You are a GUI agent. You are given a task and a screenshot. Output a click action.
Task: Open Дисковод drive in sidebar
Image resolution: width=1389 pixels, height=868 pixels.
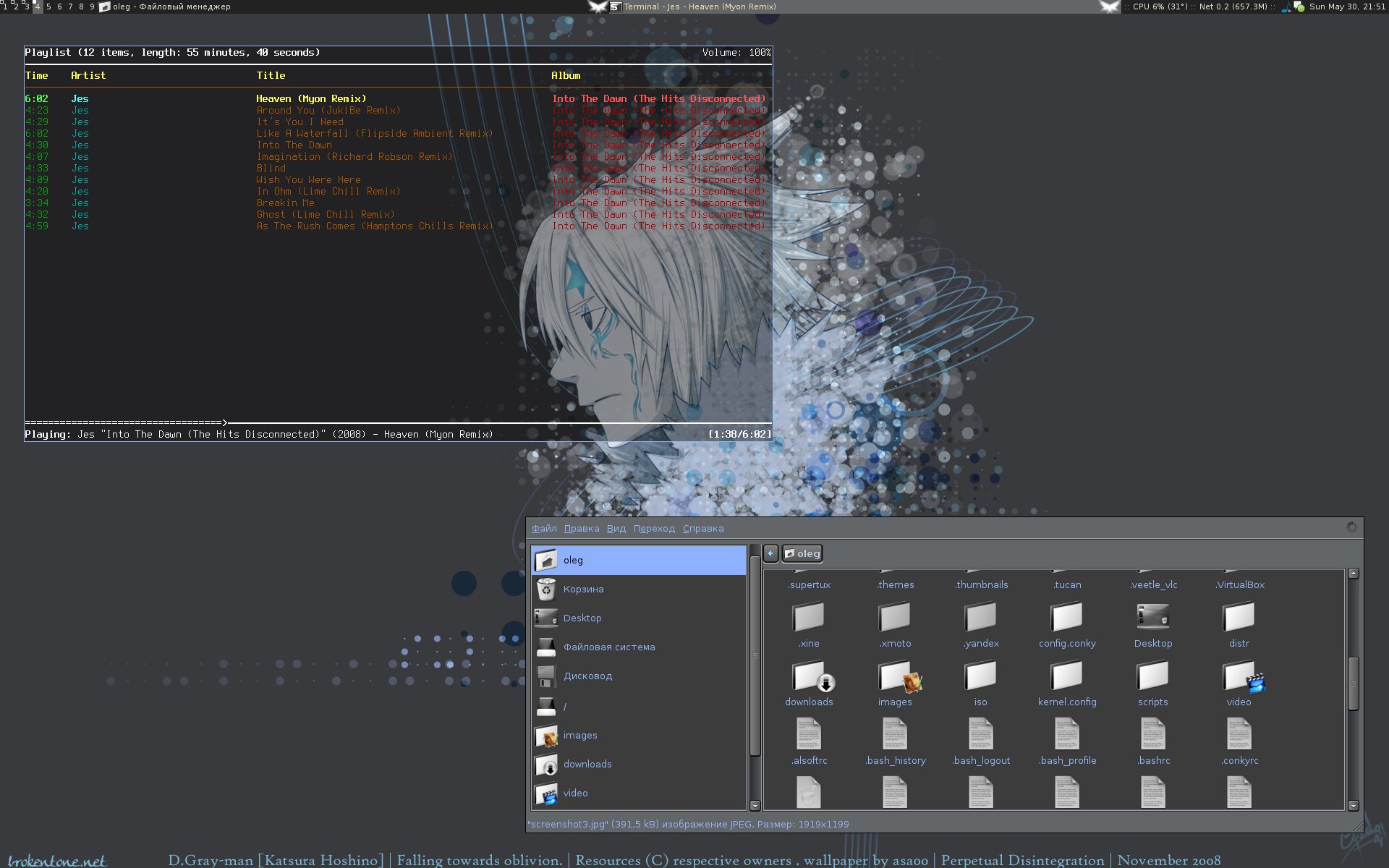tap(639, 676)
